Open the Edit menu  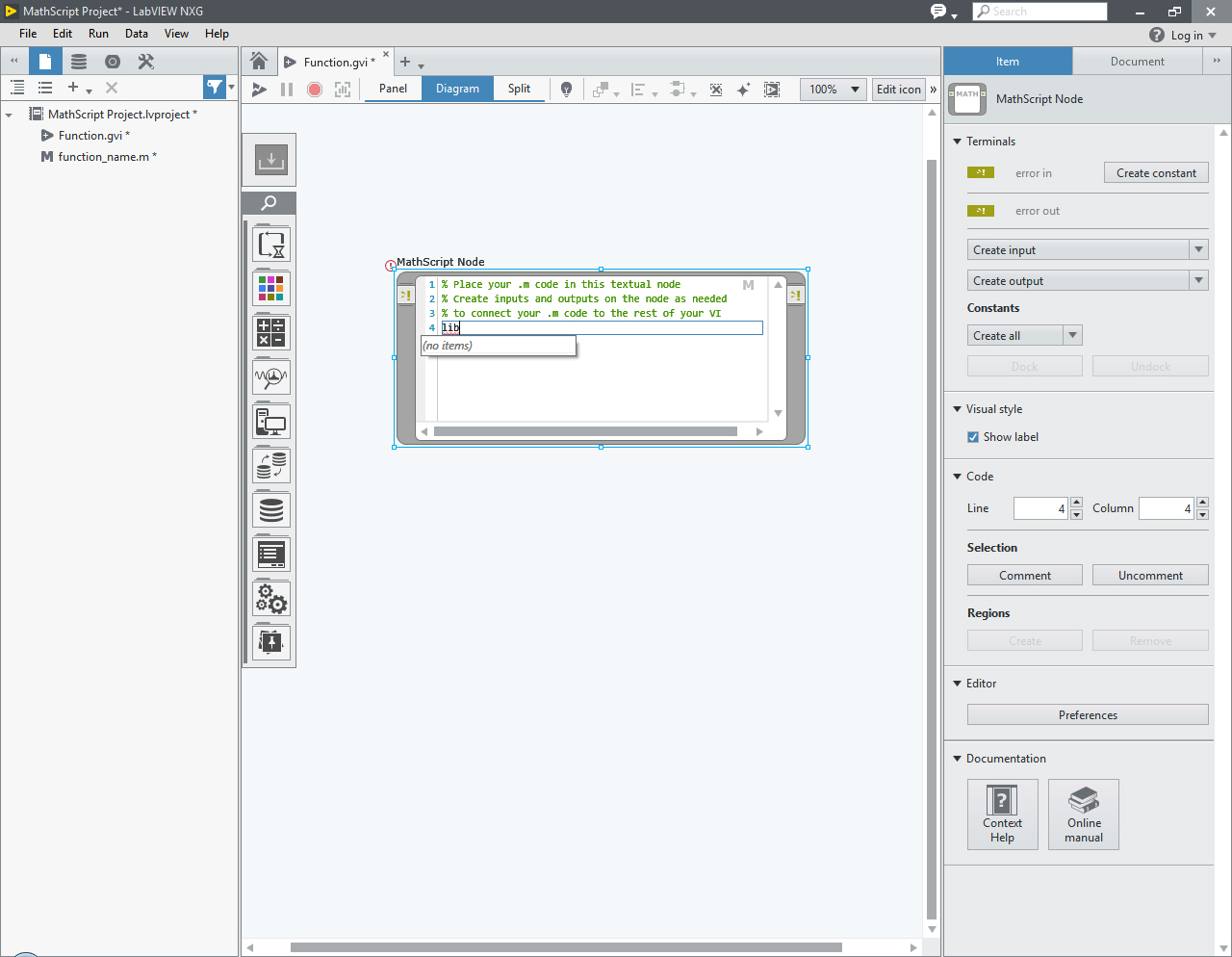(x=63, y=34)
